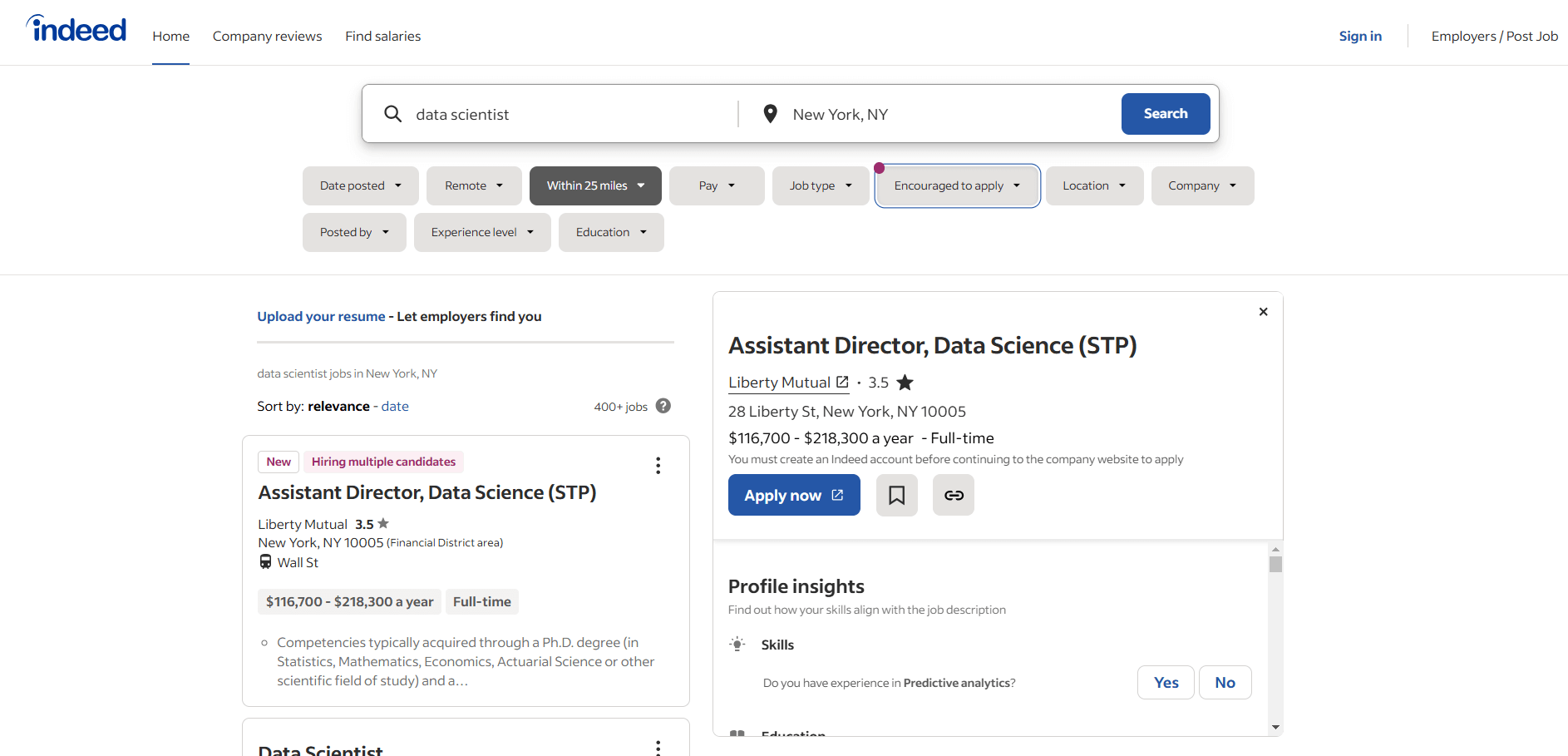Viewport: 1568px width, 756px height.
Task: Open the three-dot menu on the job card
Action: coord(658,465)
